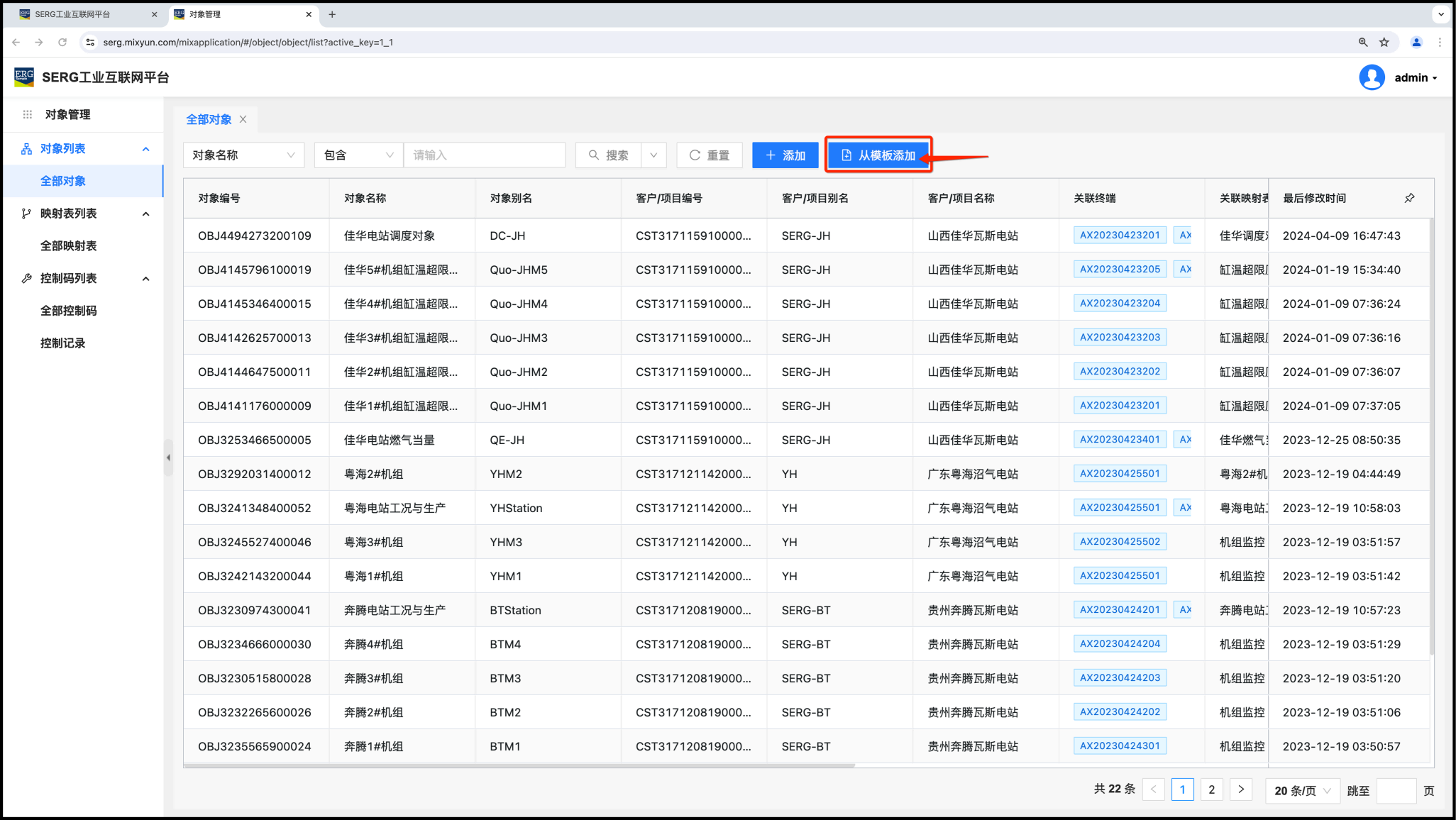Image resolution: width=1456 pixels, height=820 pixels.
Task: Open the 对象名称 field dropdown
Action: coord(243,155)
